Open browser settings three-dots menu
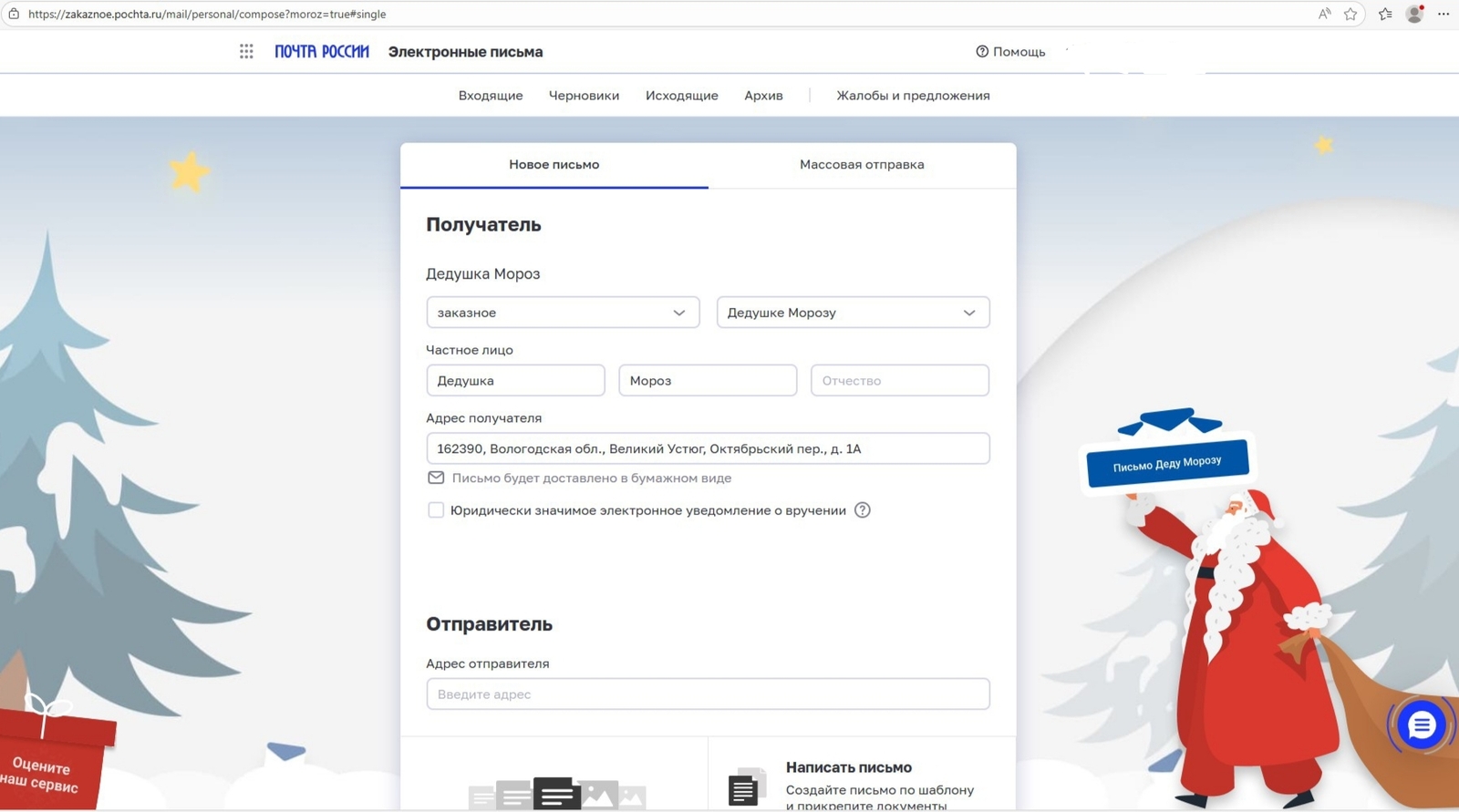The height and width of the screenshot is (812, 1459). 1443,14
